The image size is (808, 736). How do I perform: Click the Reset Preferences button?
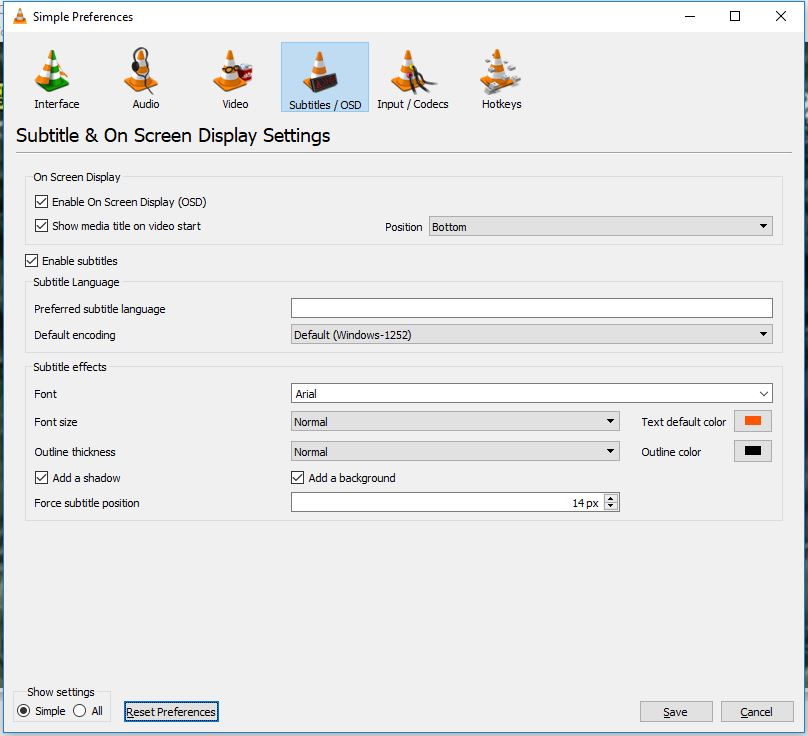click(171, 712)
